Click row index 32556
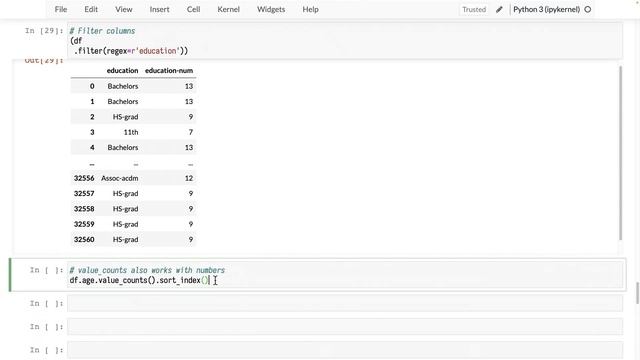The width and height of the screenshot is (640, 360). tap(84, 178)
